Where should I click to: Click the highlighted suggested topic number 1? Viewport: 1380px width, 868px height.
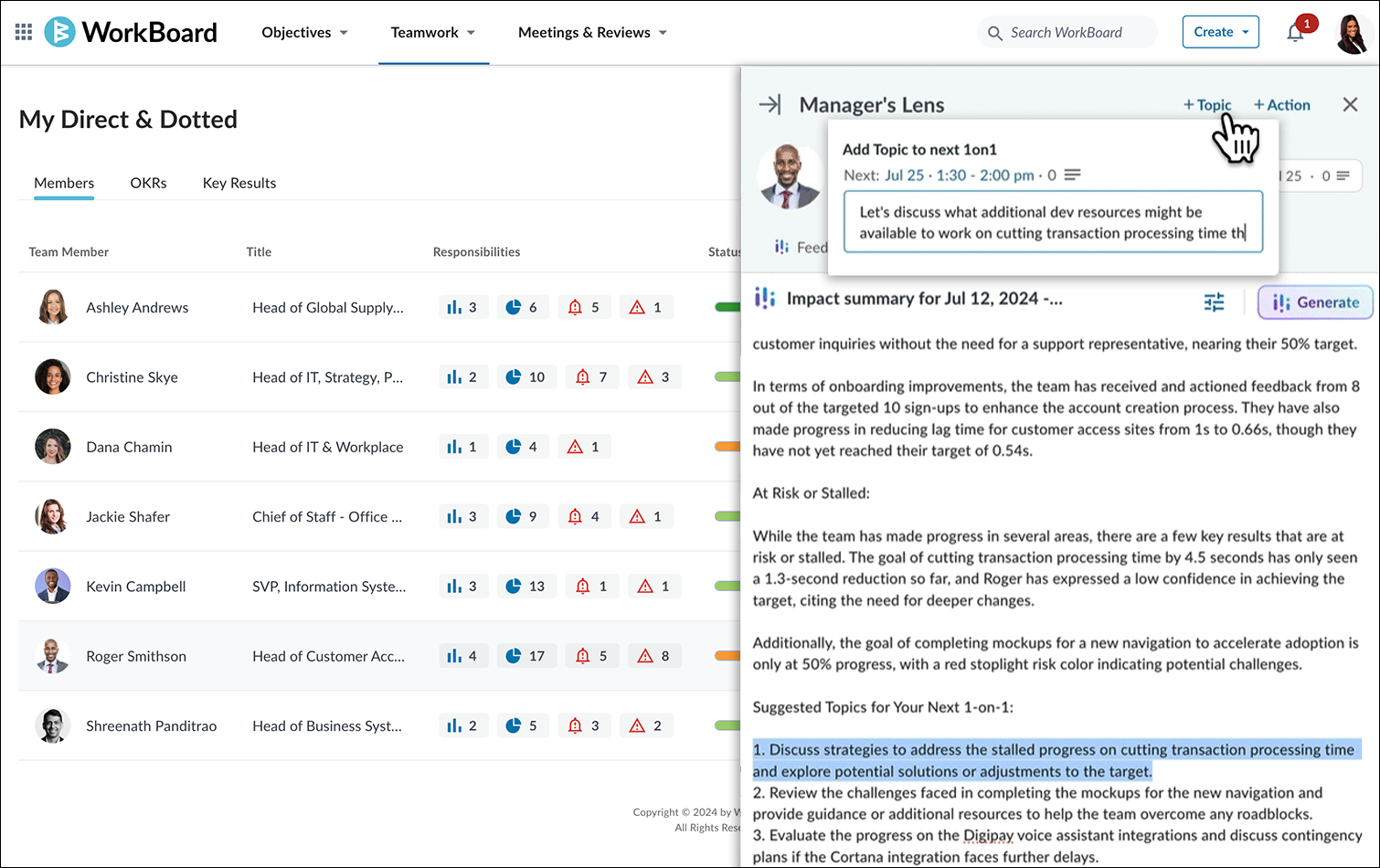click(1056, 760)
